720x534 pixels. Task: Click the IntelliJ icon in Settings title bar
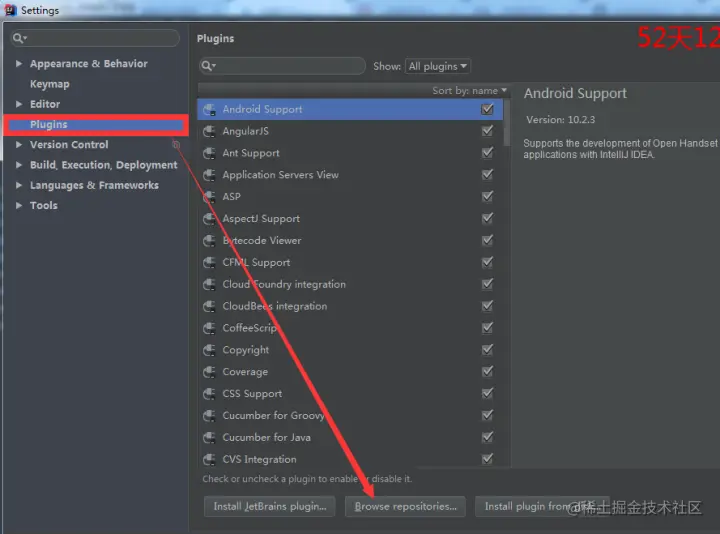10,10
